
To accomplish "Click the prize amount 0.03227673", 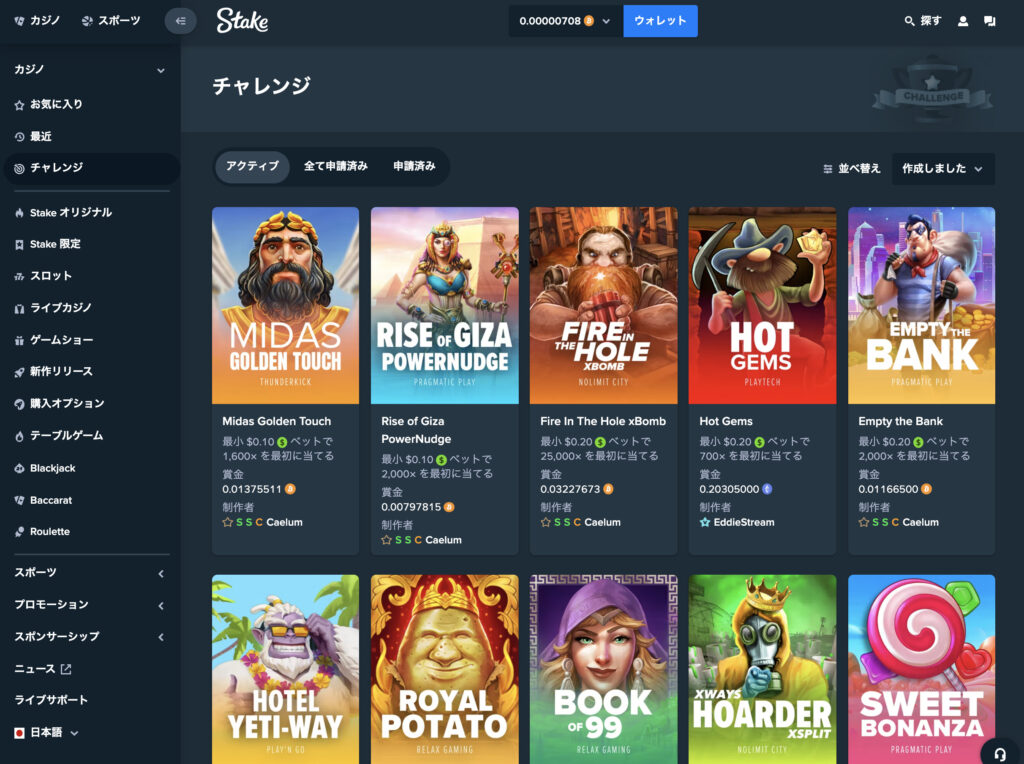I will [x=569, y=489].
